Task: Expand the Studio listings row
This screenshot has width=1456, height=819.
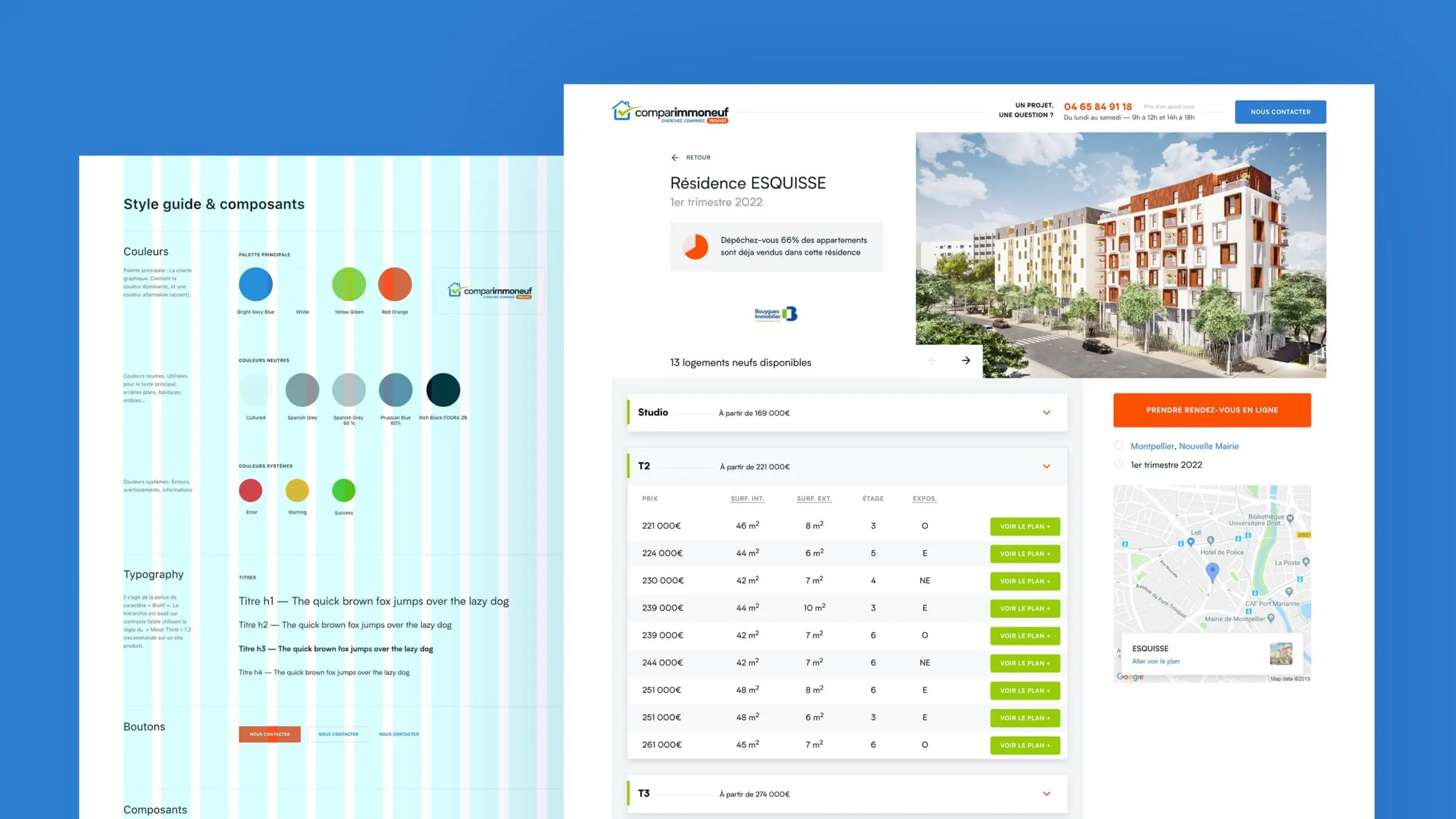Action: (x=1046, y=413)
